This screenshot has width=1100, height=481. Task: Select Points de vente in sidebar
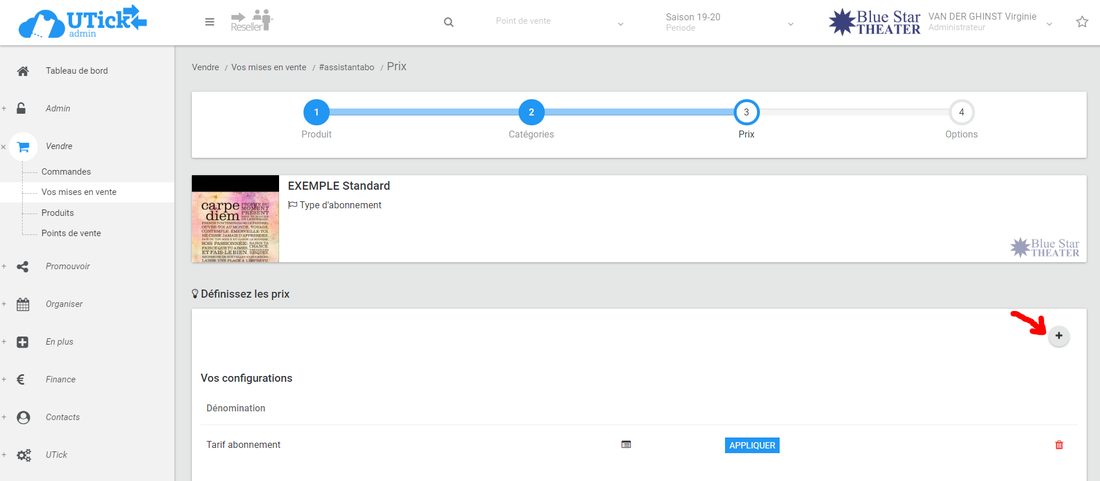(x=71, y=233)
